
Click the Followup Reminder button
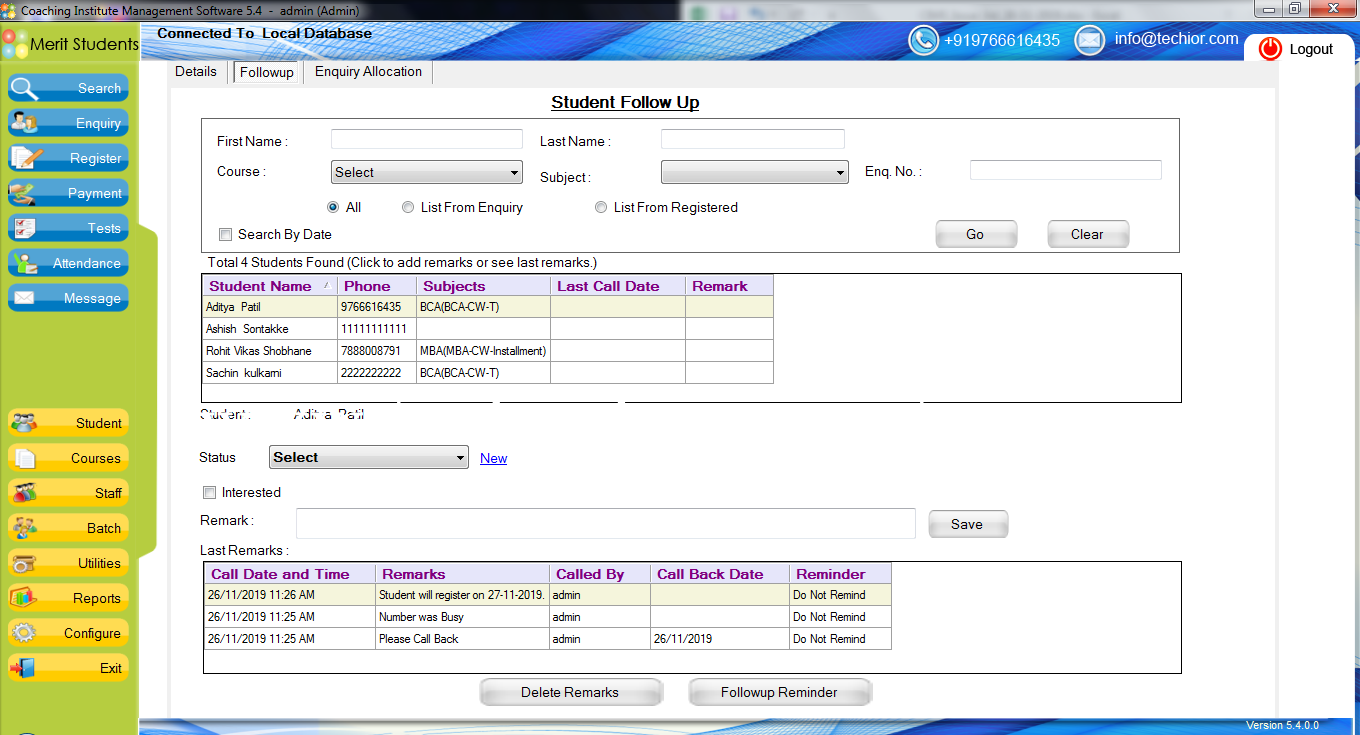tap(779, 692)
